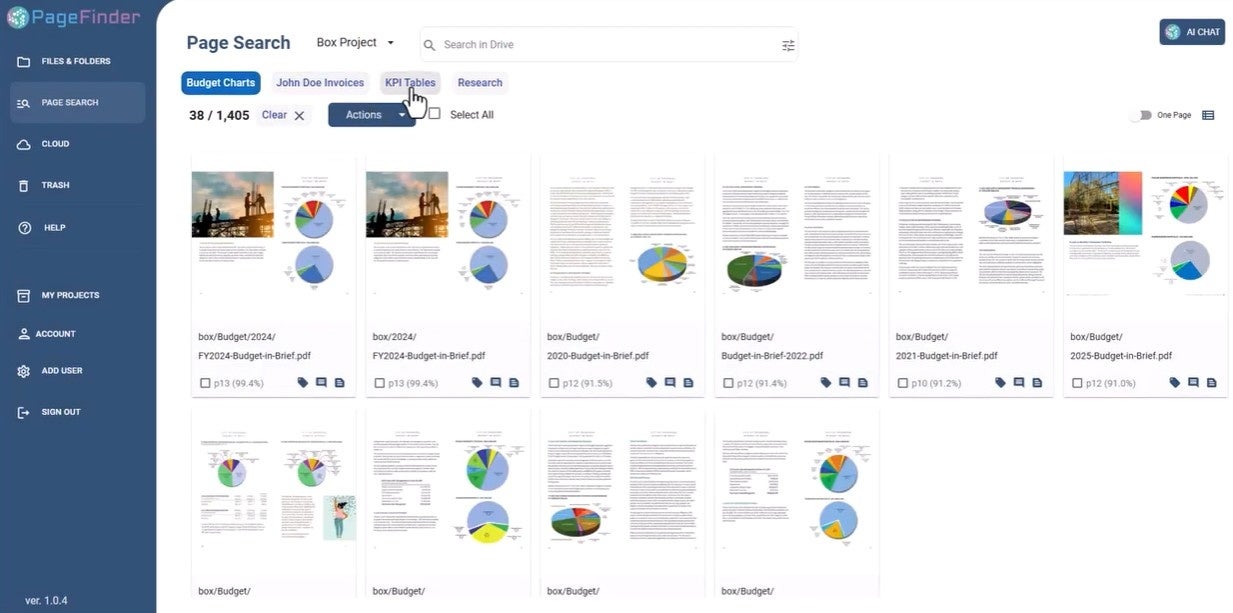
Task: Switch to list view icon beside One Page
Action: (1208, 115)
